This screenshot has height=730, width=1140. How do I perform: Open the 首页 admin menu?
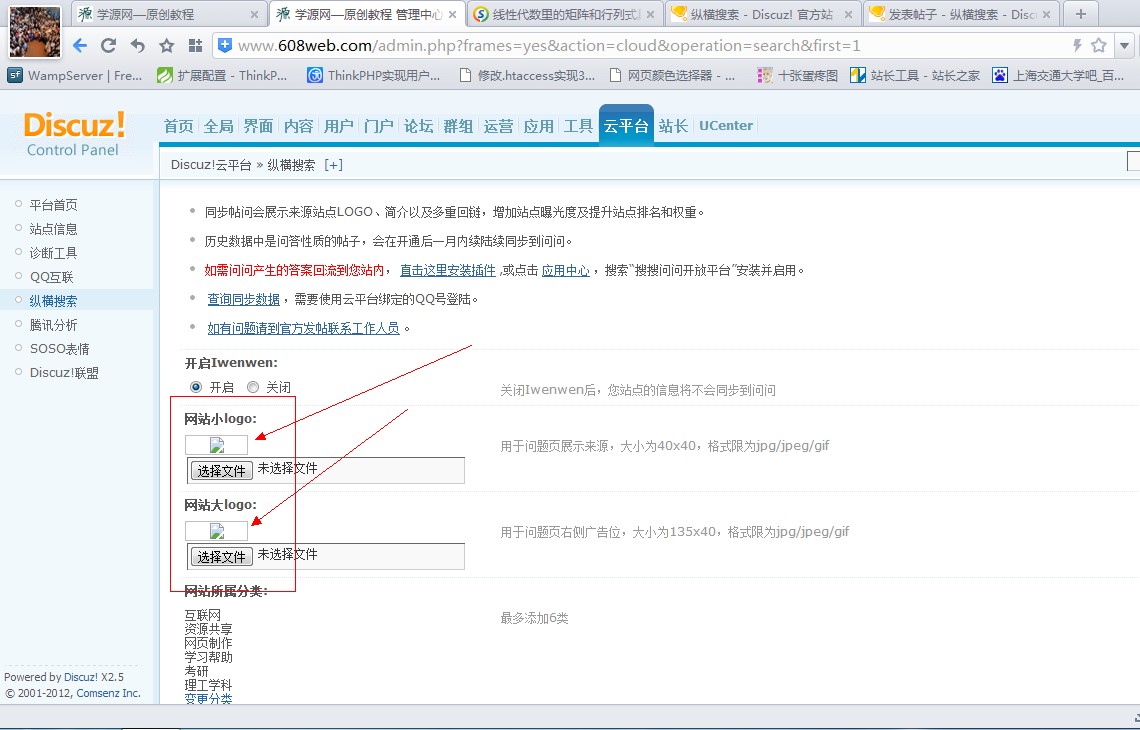click(178, 127)
